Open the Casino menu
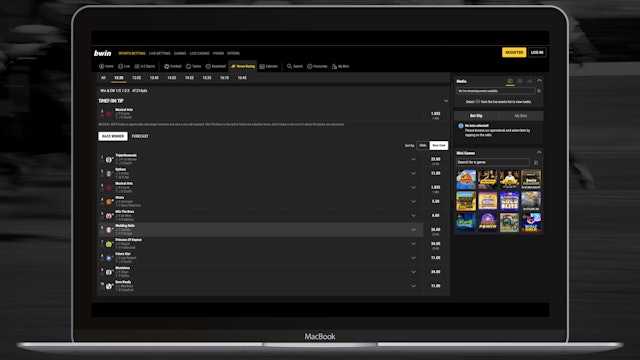The height and width of the screenshot is (360, 640). 180,53
